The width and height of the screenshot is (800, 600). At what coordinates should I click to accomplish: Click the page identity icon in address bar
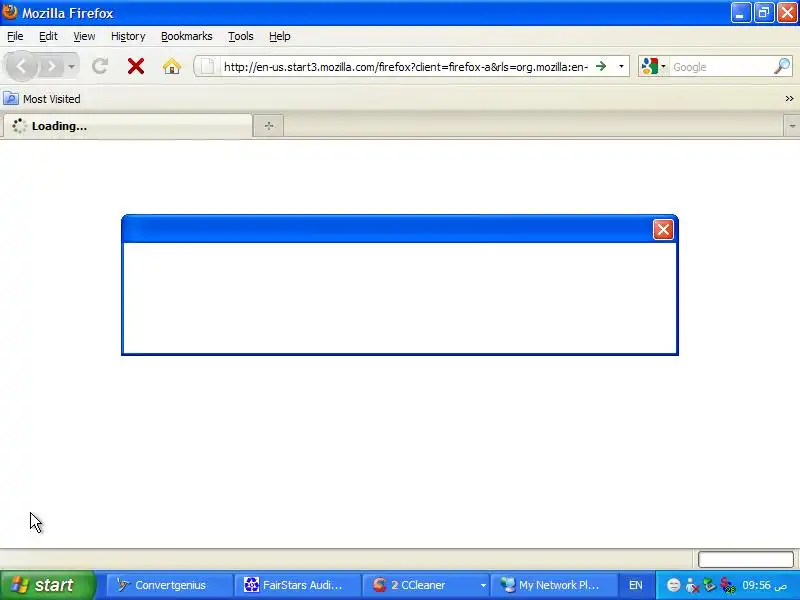click(x=207, y=66)
